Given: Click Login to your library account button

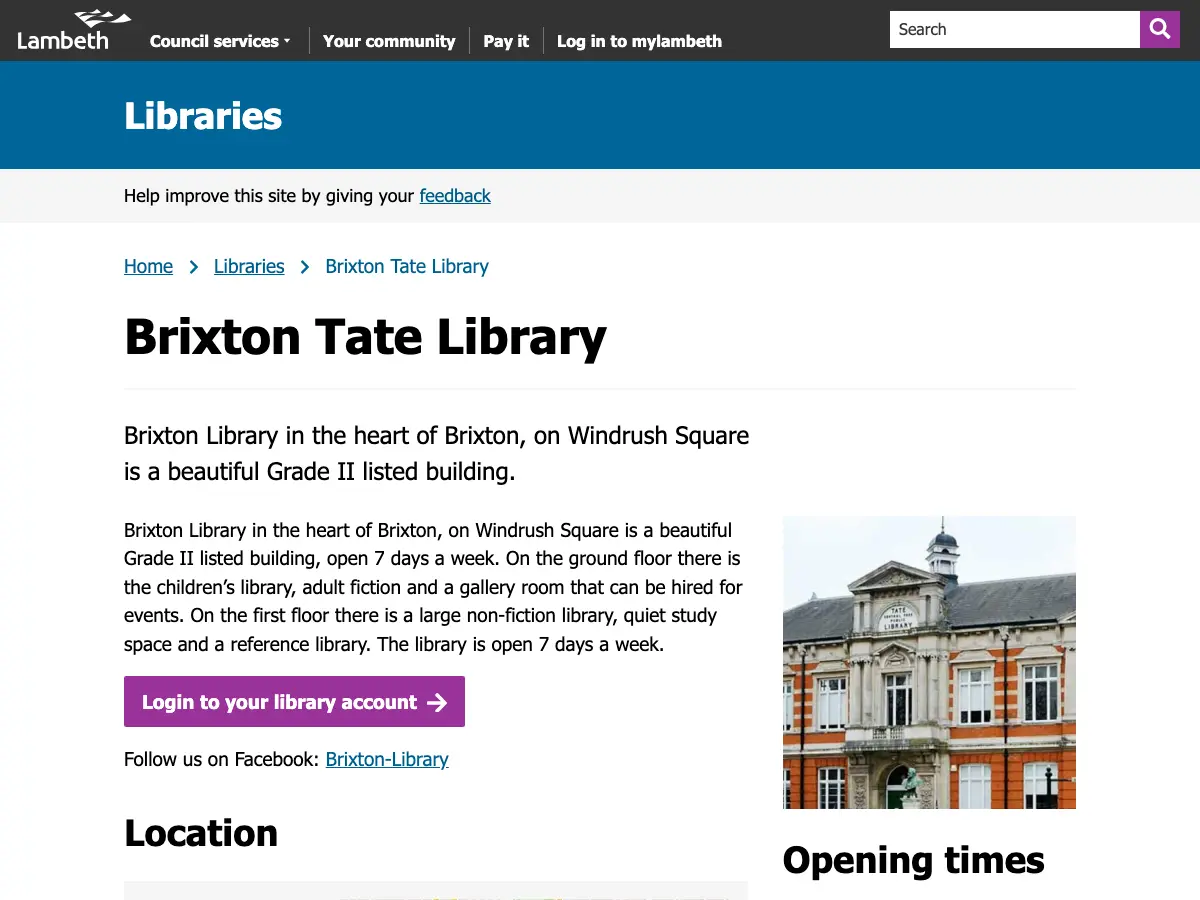Looking at the screenshot, I should [294, 702].
